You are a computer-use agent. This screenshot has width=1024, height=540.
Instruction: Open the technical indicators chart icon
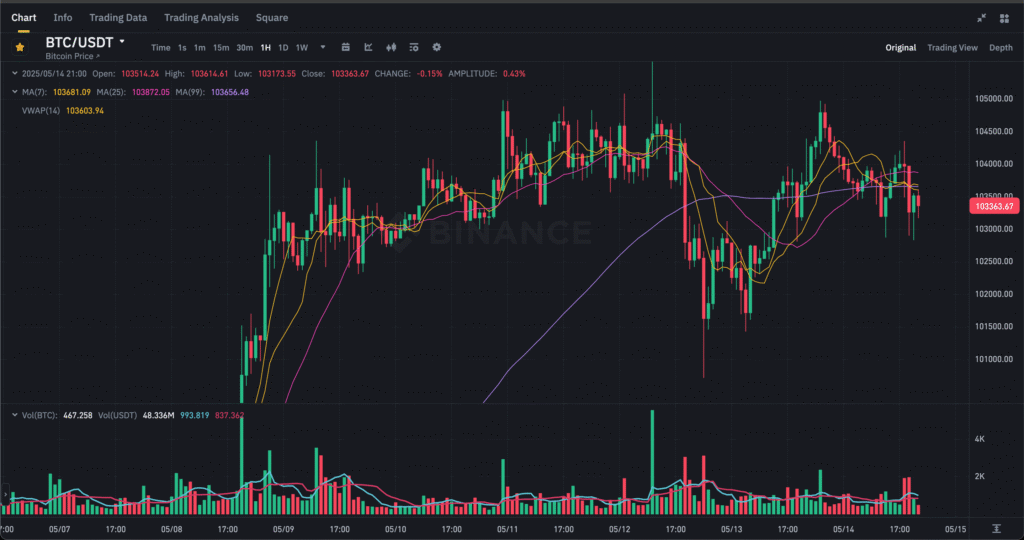click(368, 47)
